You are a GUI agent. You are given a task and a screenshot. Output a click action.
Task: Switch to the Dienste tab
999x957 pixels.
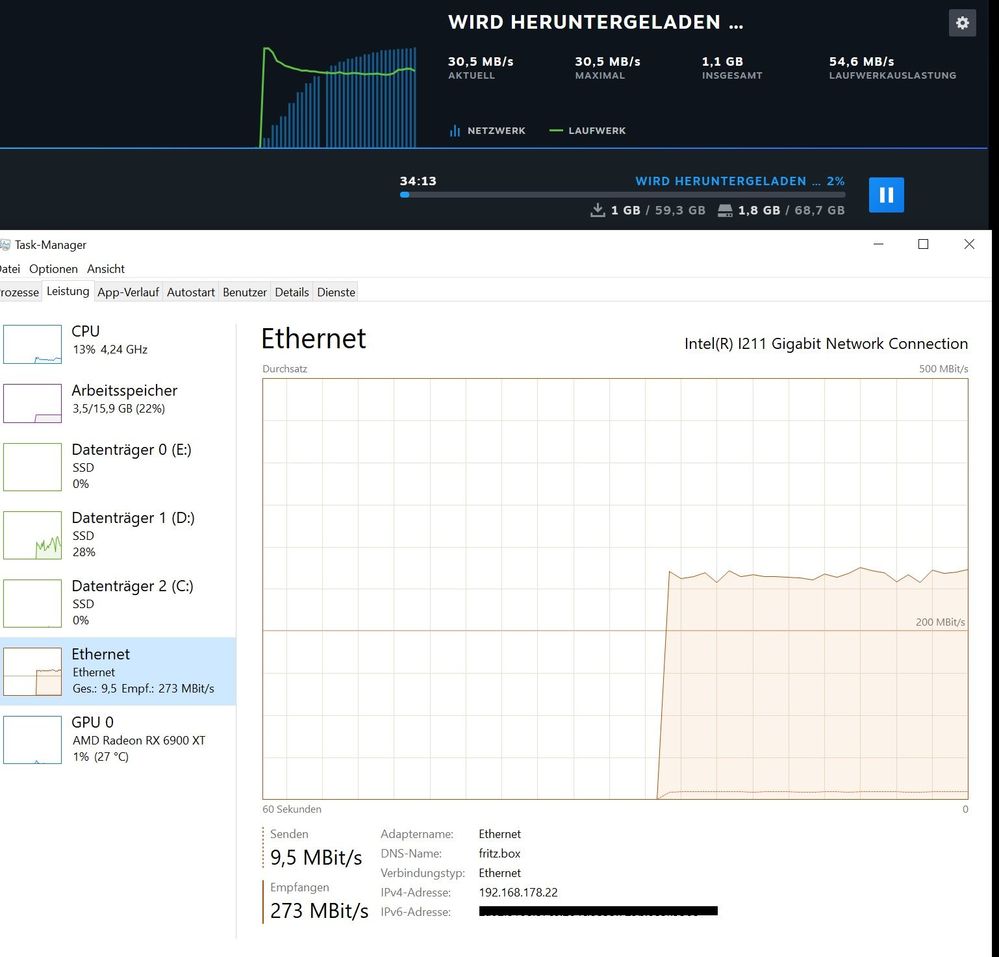click(x=336, y=292)
